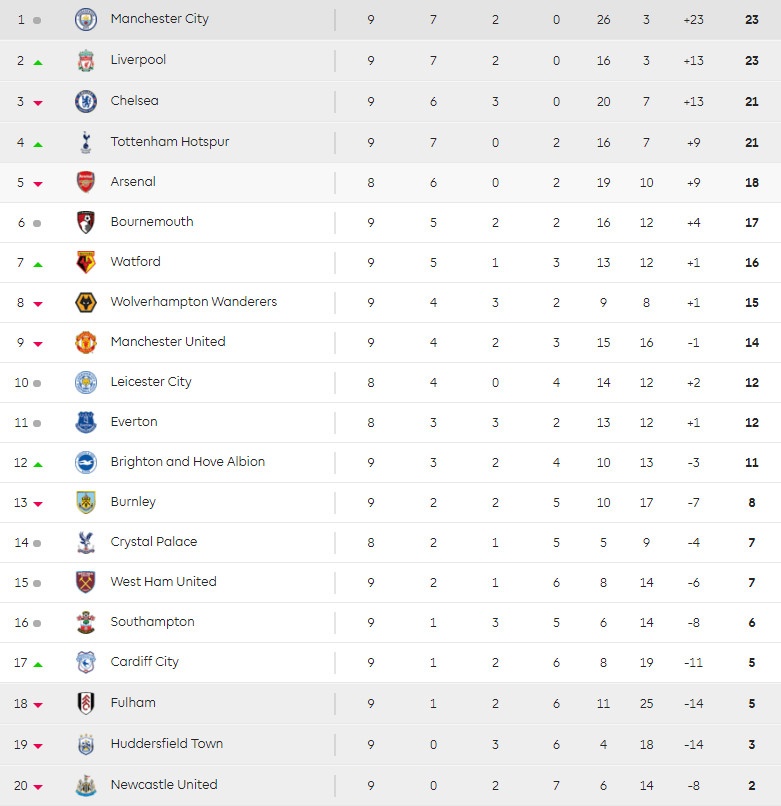781x806 pixels.
Task: Click the Liverpool club crest
Action: pyautogui.click(x=86, y=61)
